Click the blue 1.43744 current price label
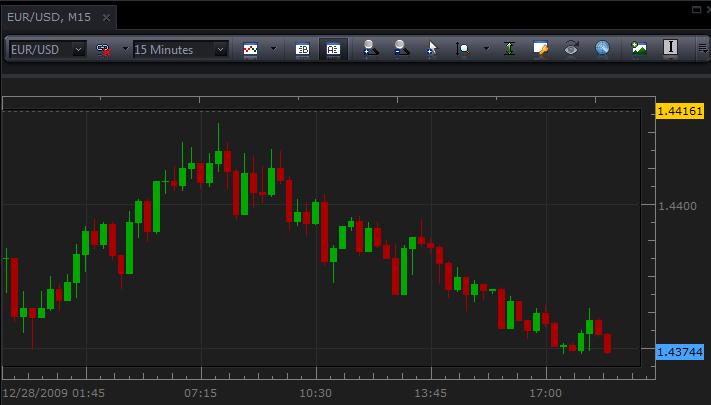Screen dimensions: 711x405 (x=680, y=352)
